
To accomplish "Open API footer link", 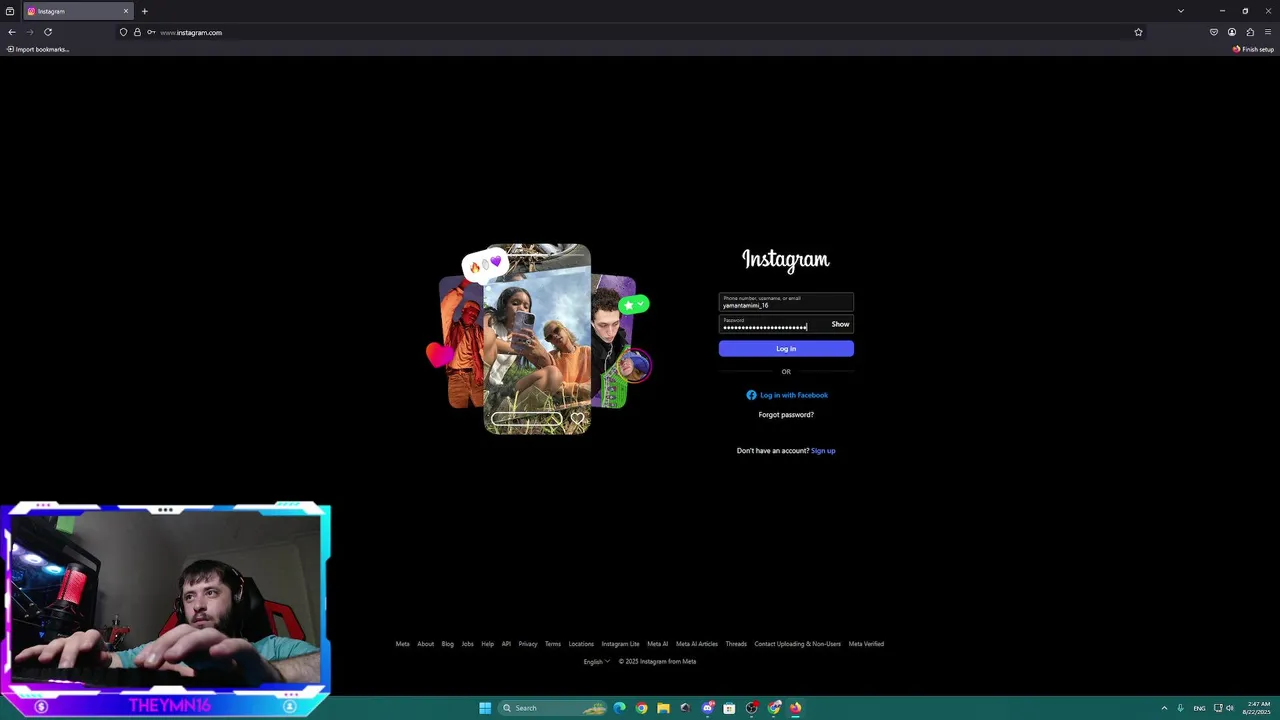I will pos(506,644).
